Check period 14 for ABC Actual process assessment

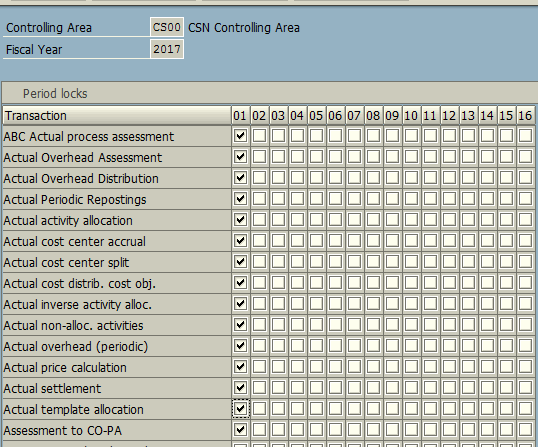[487, 136]
